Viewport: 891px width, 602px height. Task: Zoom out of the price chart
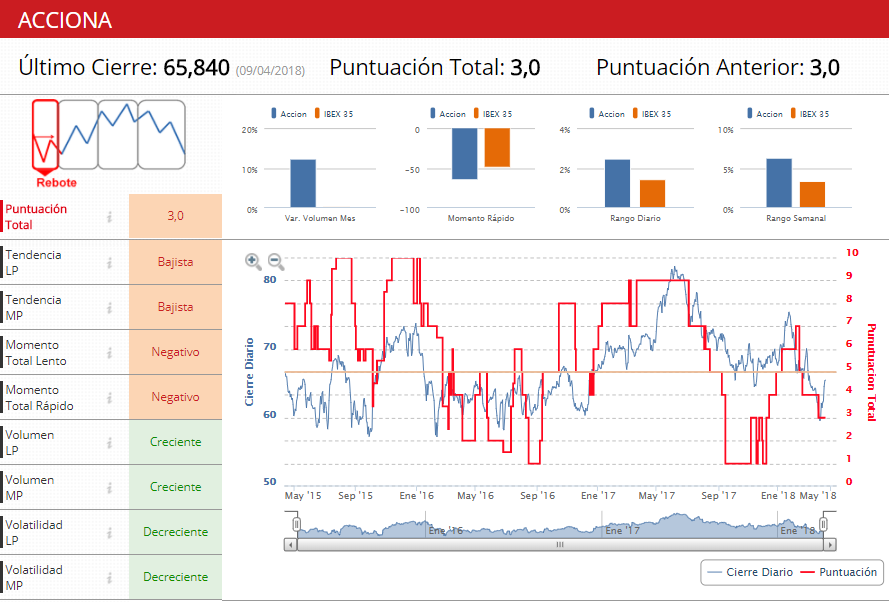pyautogui.click(x=276, y=261)
